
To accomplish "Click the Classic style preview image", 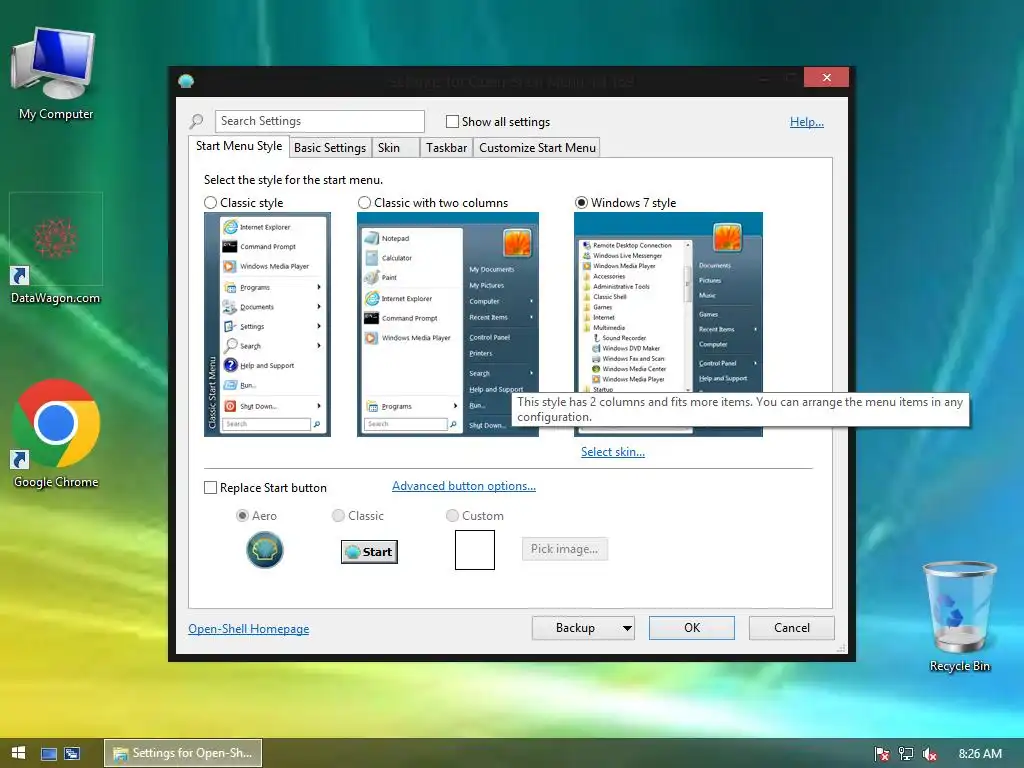I will click(267, 325).
